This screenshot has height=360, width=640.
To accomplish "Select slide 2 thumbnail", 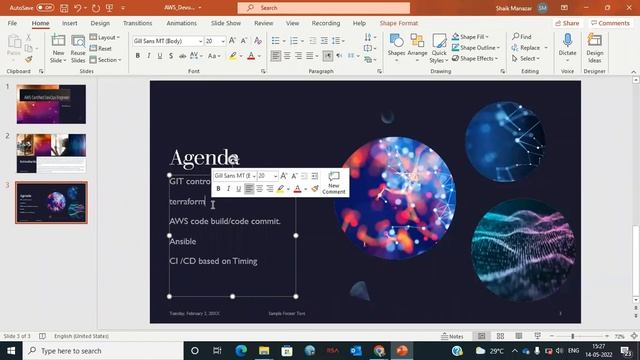I will pos(51,153).
